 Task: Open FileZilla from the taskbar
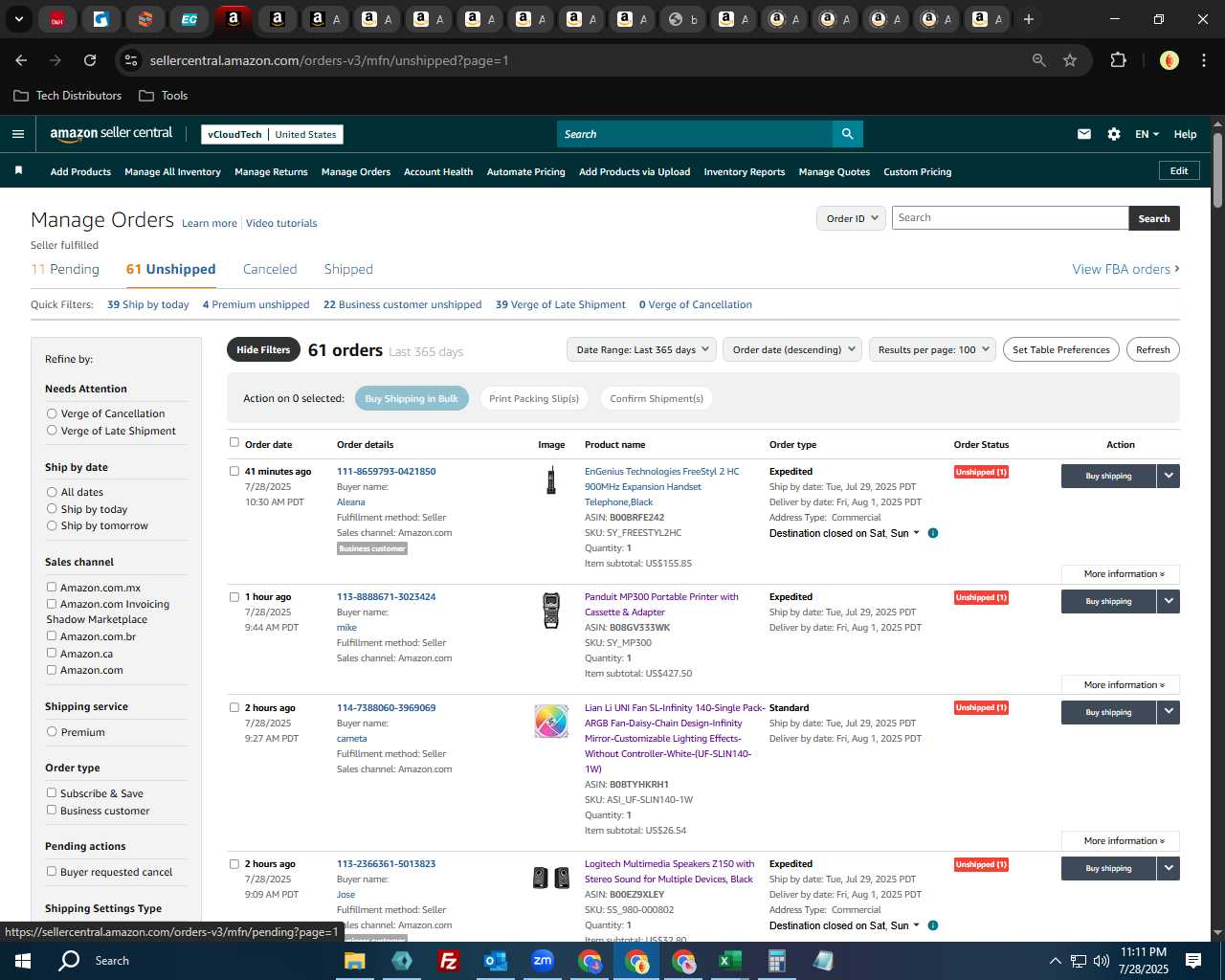point(448,961)
